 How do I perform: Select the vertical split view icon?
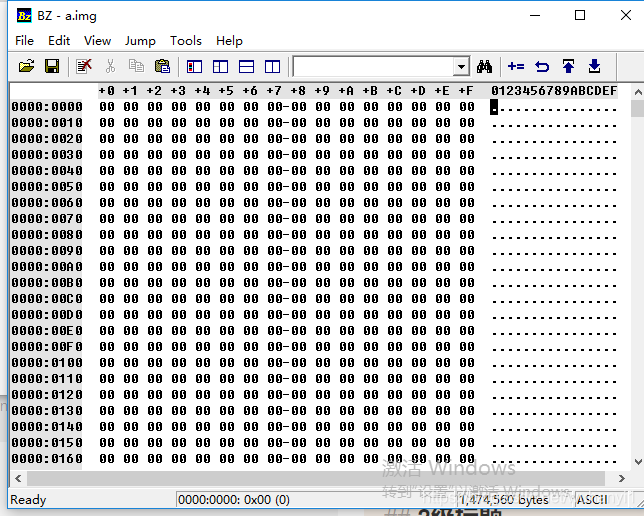click(x=221, y=67)
